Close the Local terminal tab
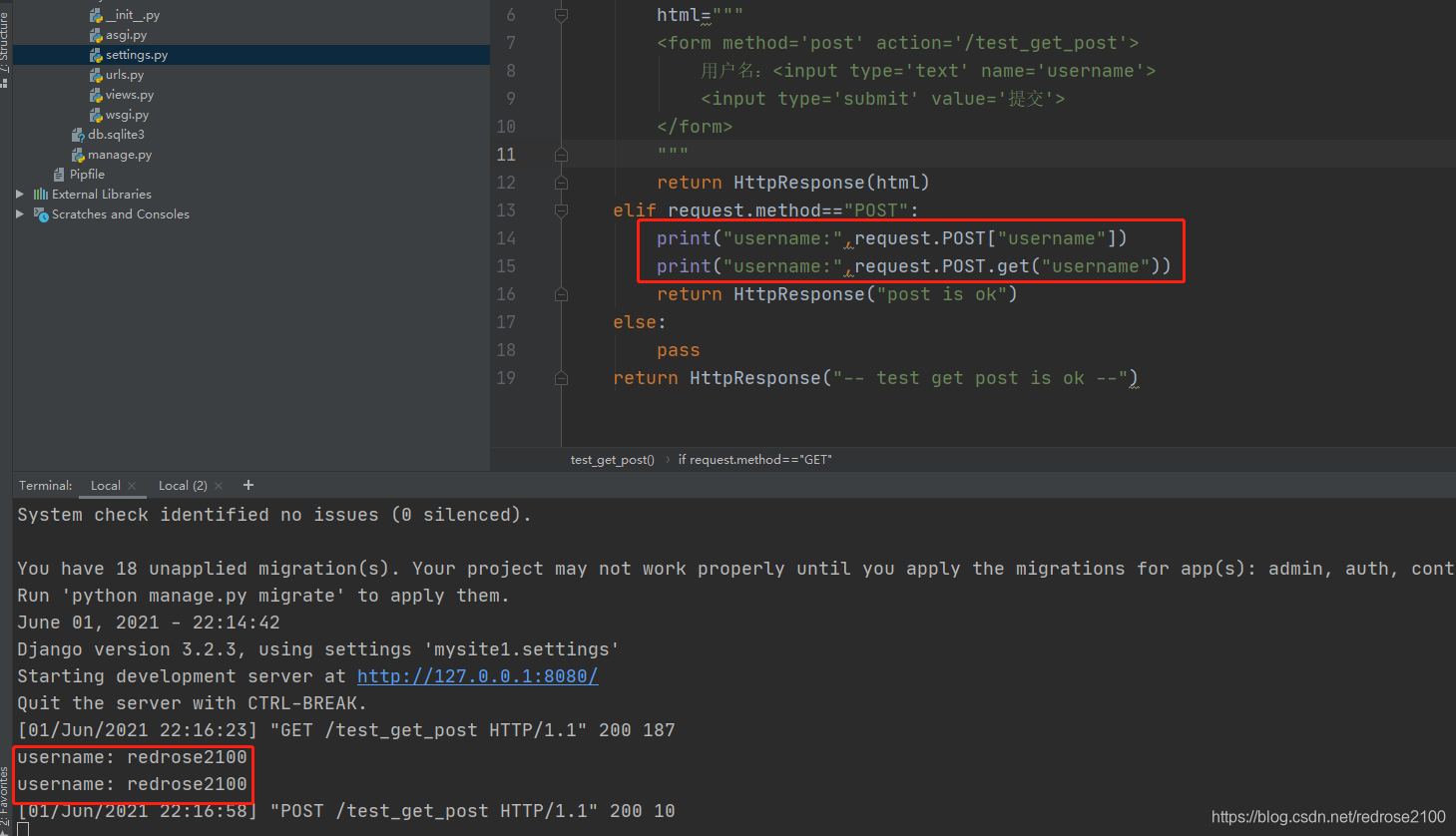Viewport: 1456px width, 836px height. (x=132, y=486)
